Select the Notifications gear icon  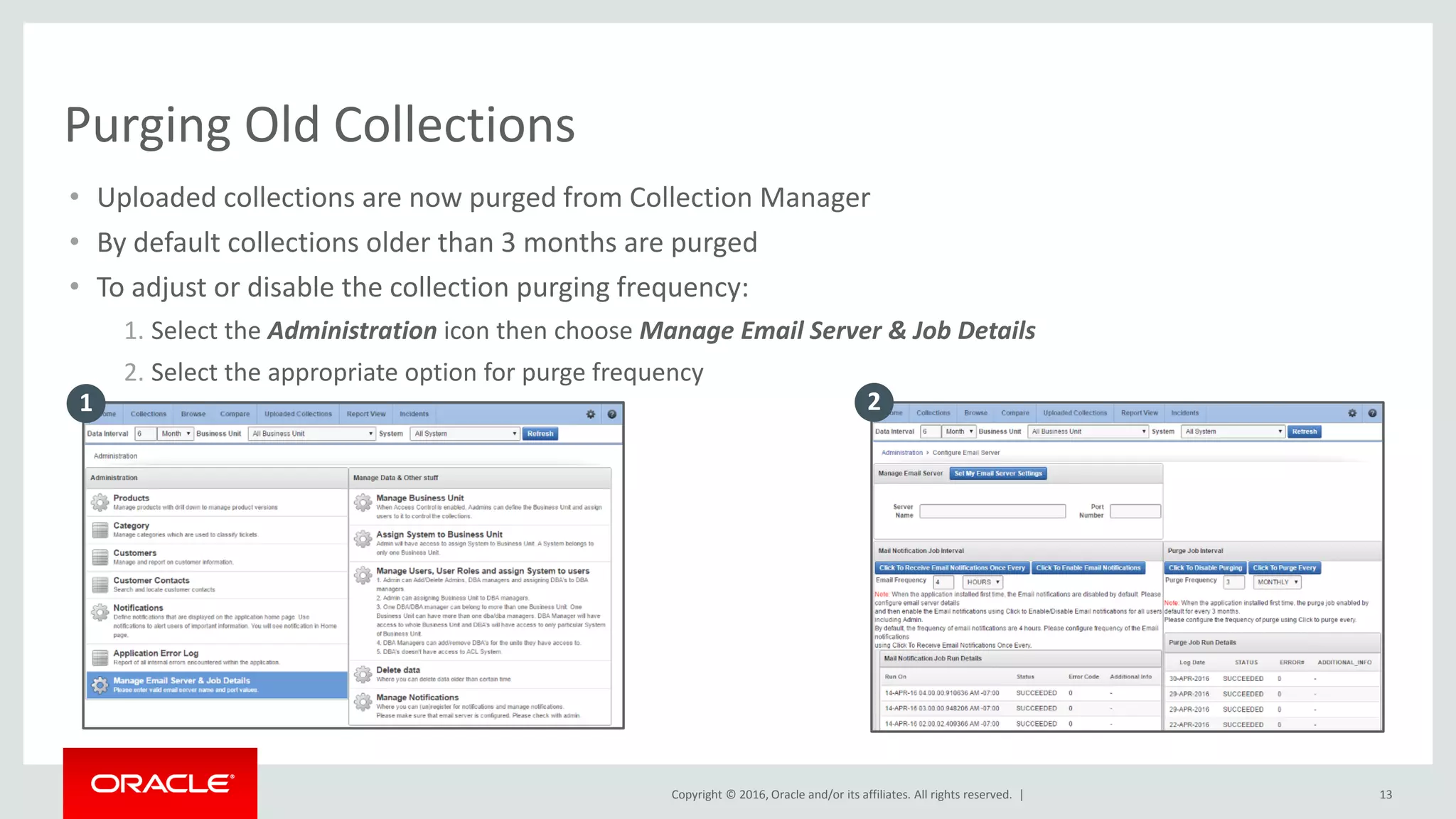click(x=100, y=612)
